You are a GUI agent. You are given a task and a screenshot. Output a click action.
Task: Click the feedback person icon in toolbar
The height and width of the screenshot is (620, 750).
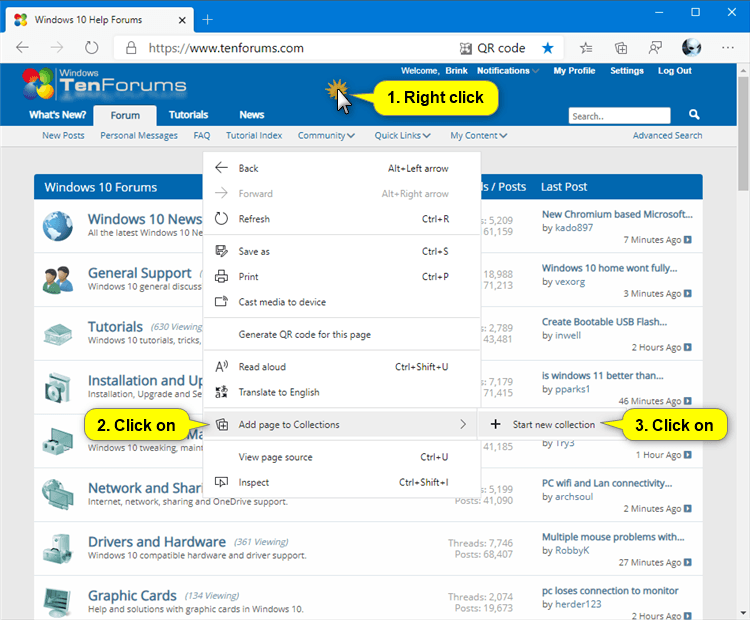pos(655,48)
